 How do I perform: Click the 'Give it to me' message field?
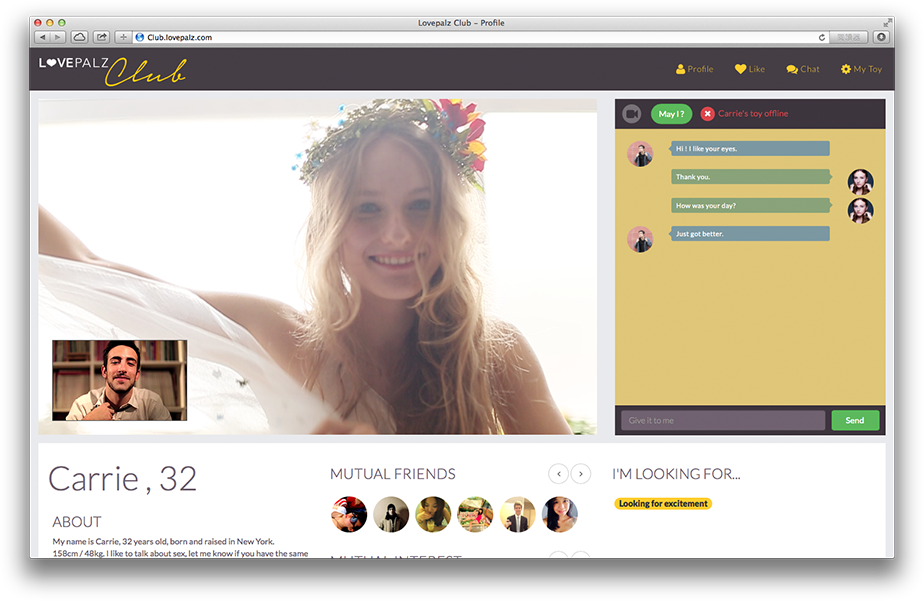pyautogui.click(x=722, y=421)
